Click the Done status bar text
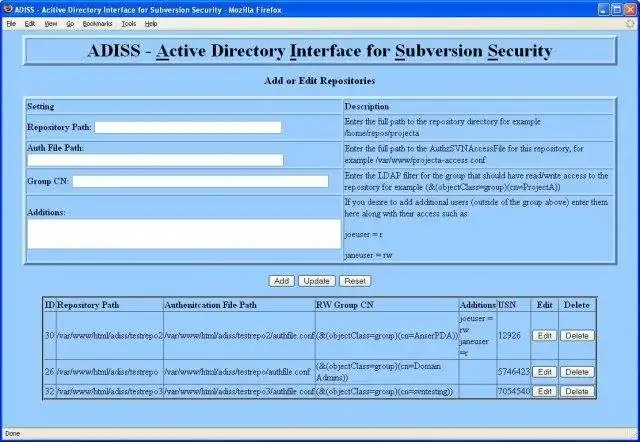 click(12, 433)
